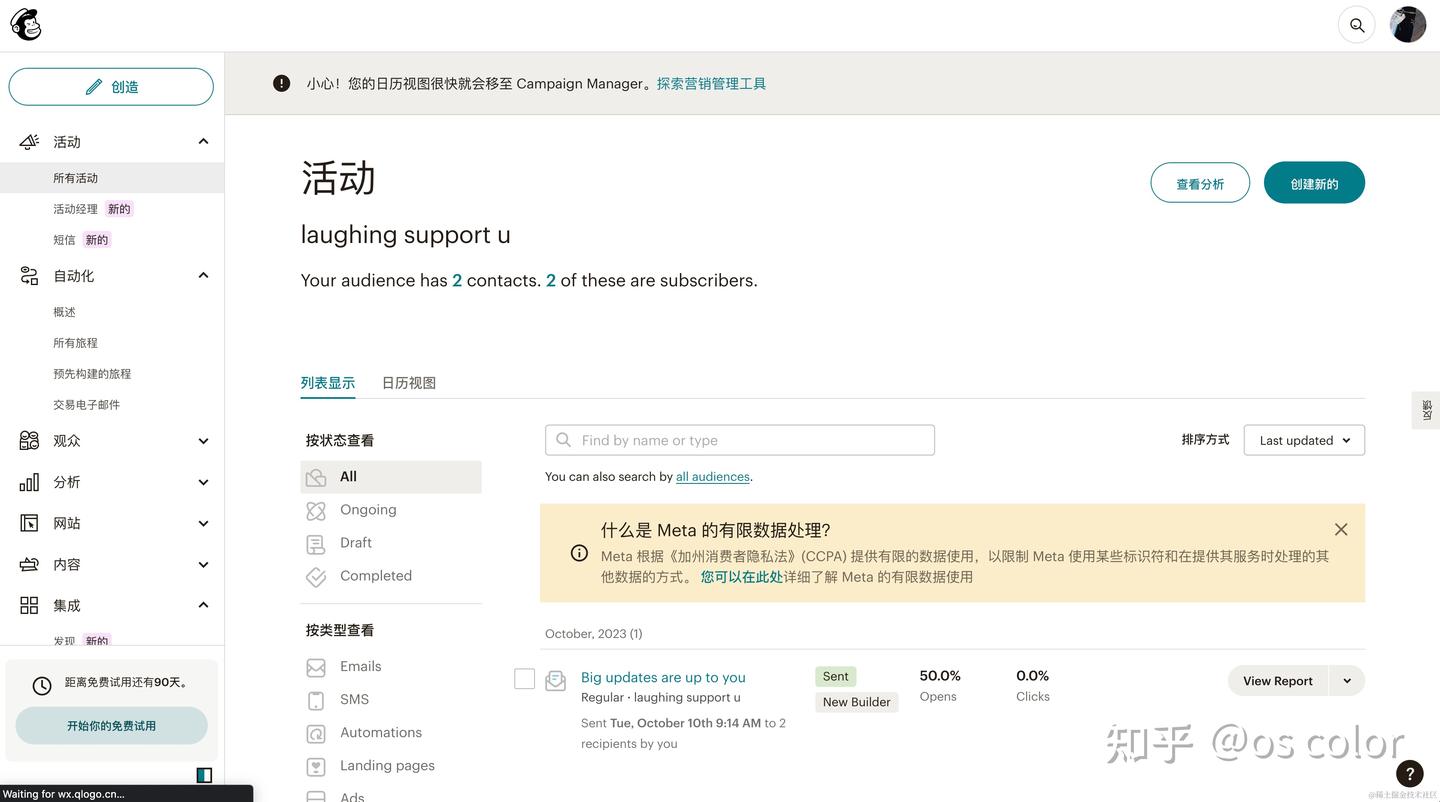This screenshot has width=1440, height=802.
Task: Click the Find by name search field
Action: coord(740,440)
